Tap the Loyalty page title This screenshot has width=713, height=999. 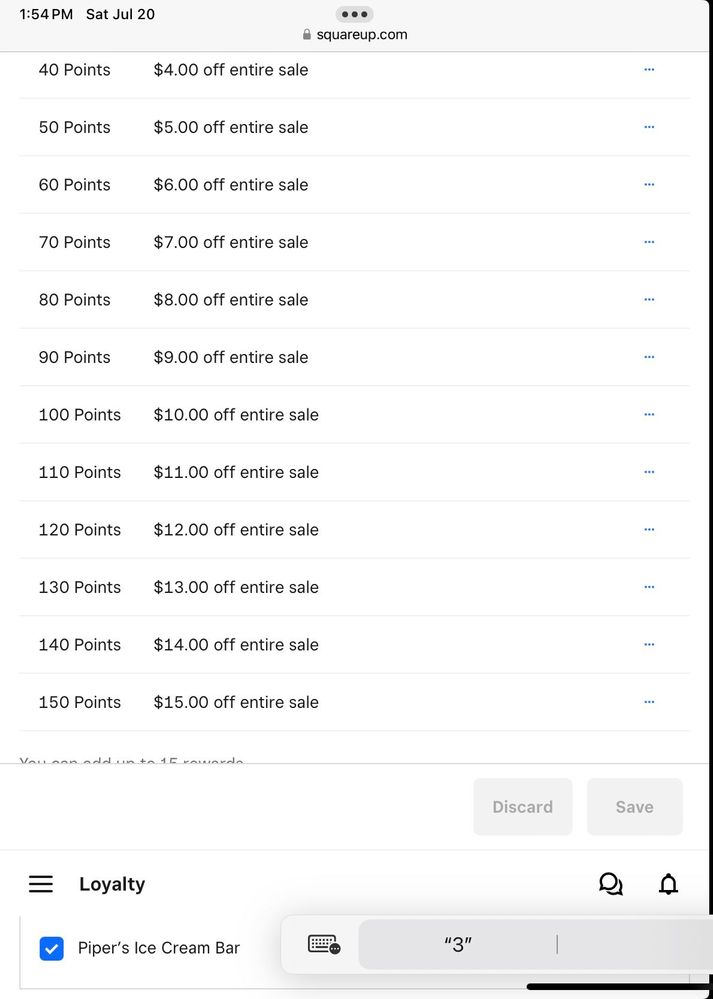click(112, 884)
